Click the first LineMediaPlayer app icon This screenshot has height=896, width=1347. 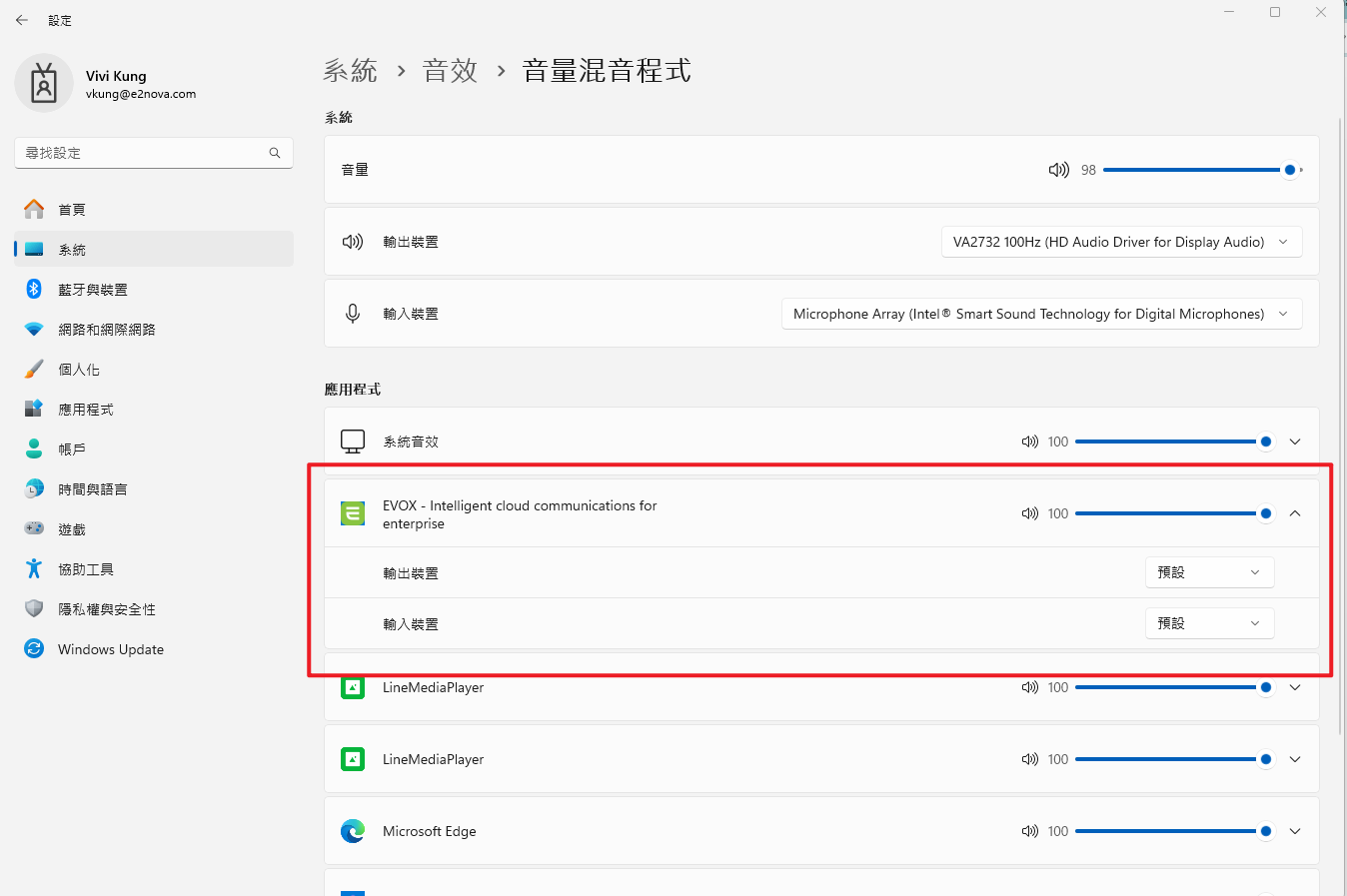tap(353, 687)
